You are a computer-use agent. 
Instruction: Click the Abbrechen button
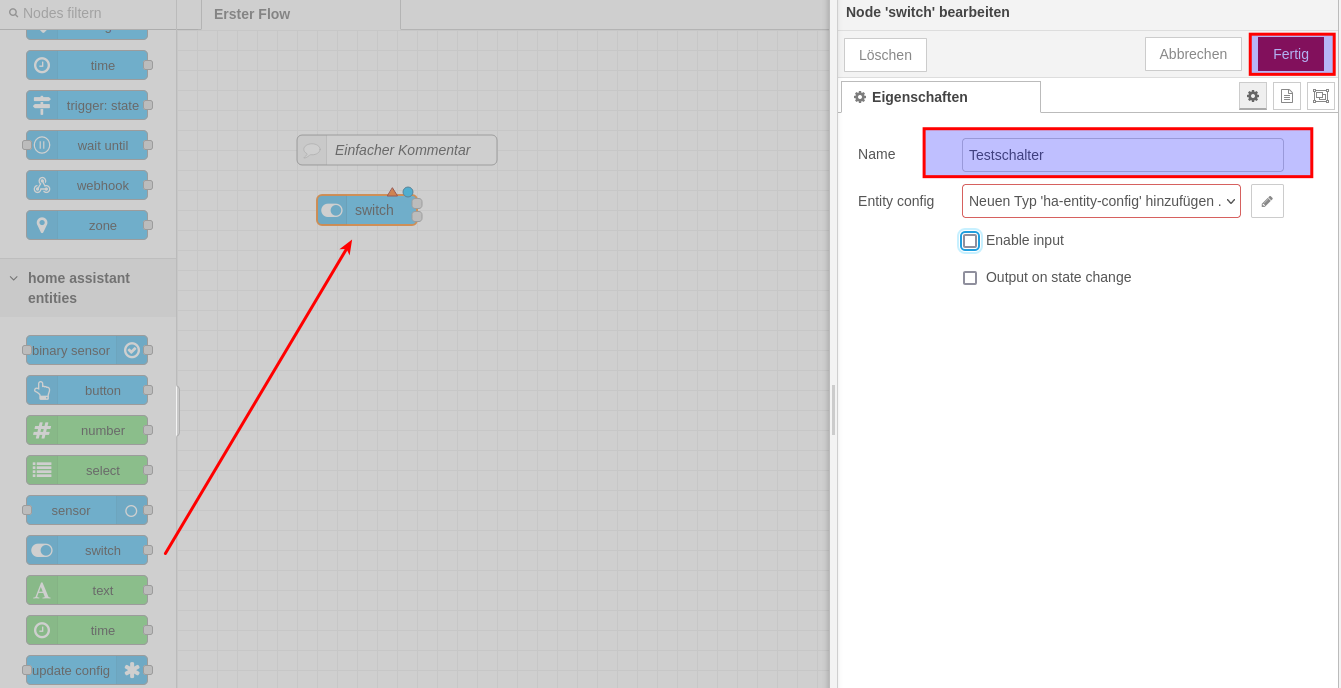tap(1193, 54)
